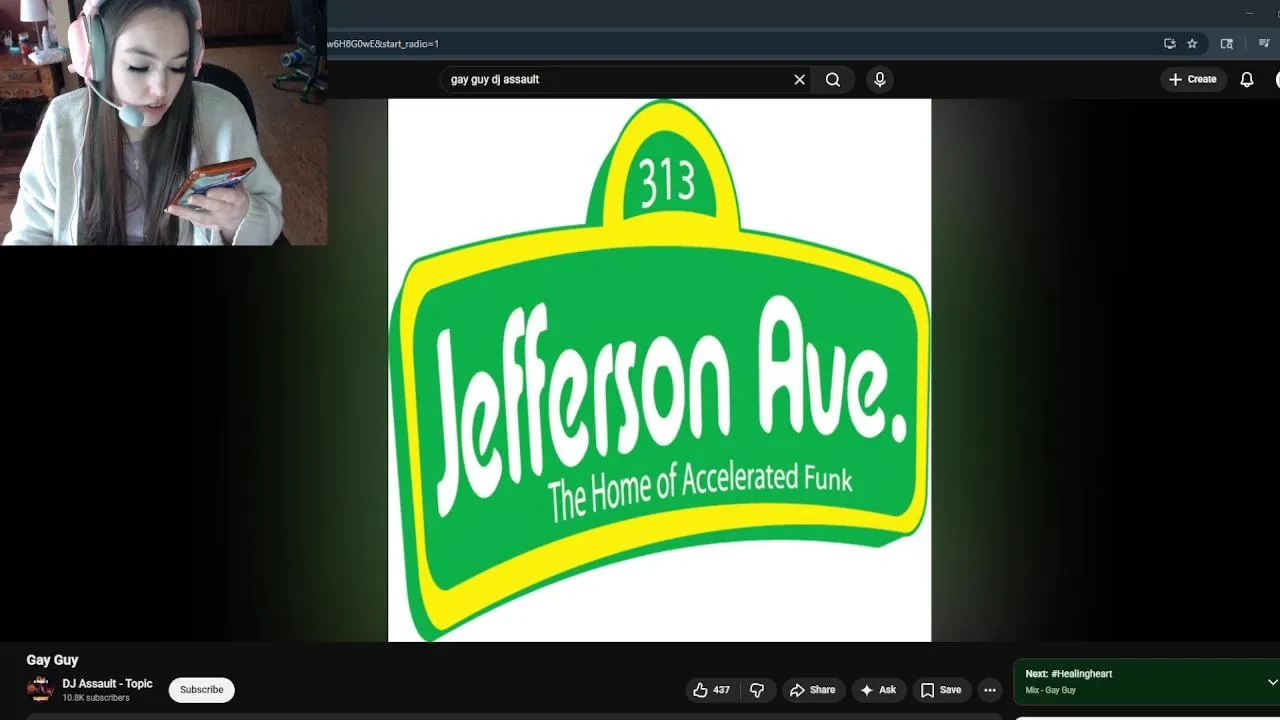Screen dimensions: 1280x720
Task: Click the install app icon in address bar
Action: [x=1170, y=44]
